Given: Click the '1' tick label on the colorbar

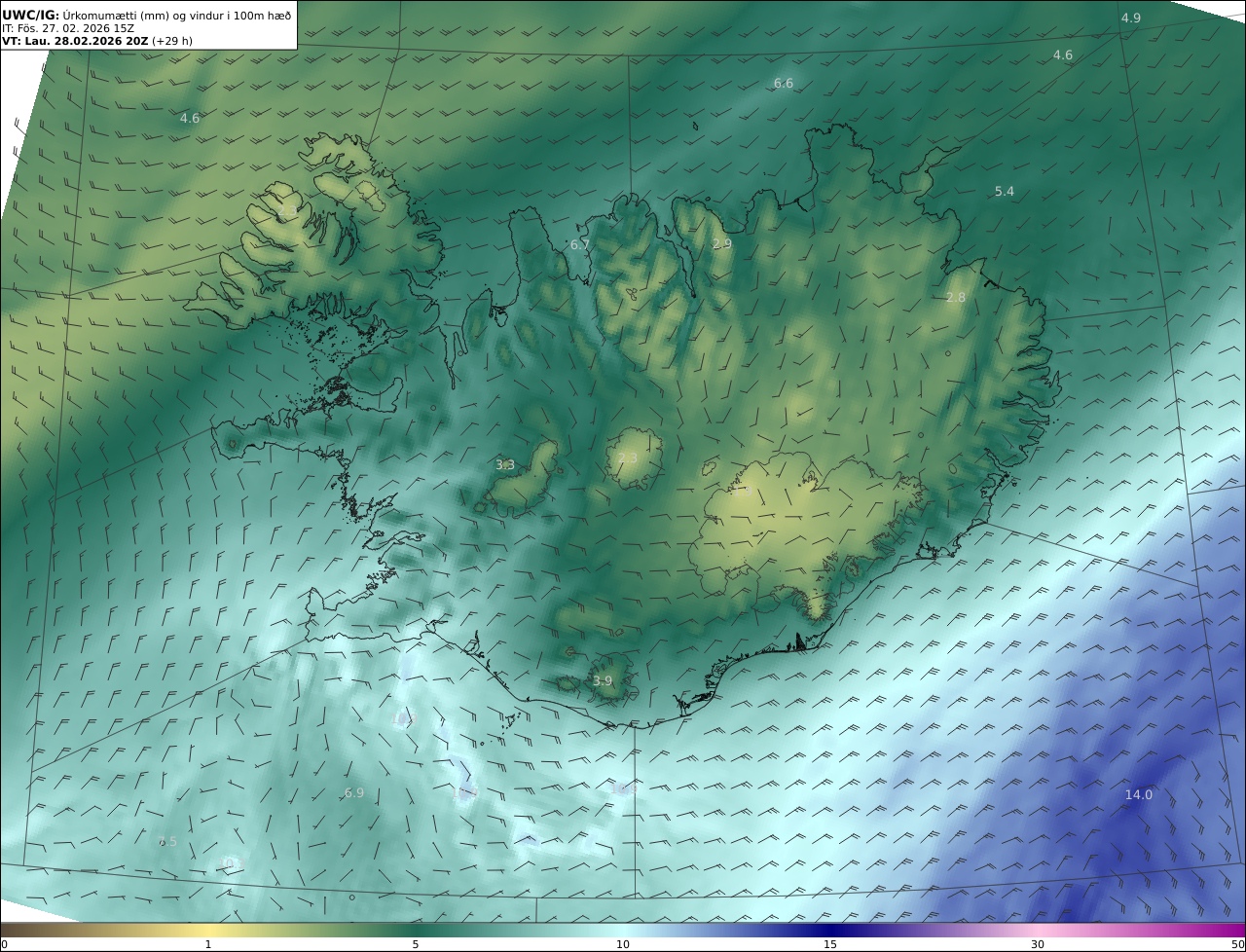Looking at the screenshot, I should (208, 944).
